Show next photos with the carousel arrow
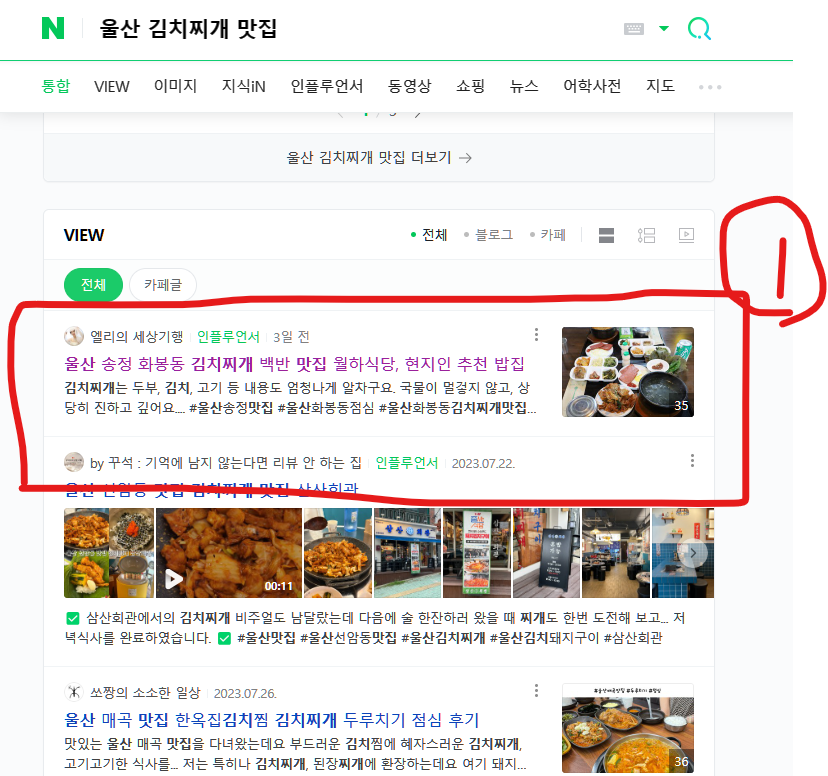Viewport: 828px width, 776px height. click(693, 553)
